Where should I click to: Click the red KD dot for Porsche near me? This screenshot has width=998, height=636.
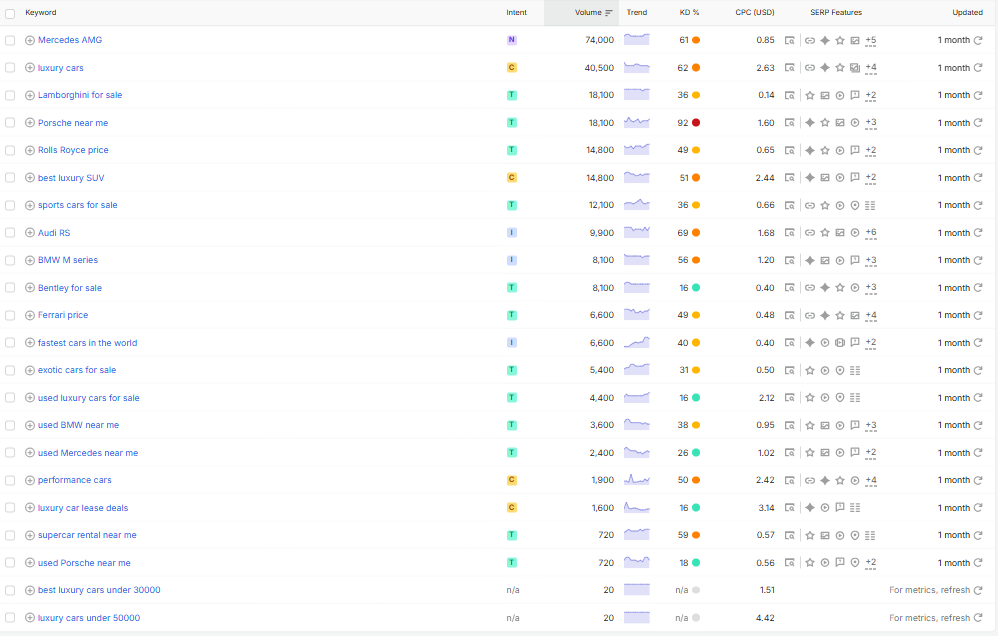point(696,123)
